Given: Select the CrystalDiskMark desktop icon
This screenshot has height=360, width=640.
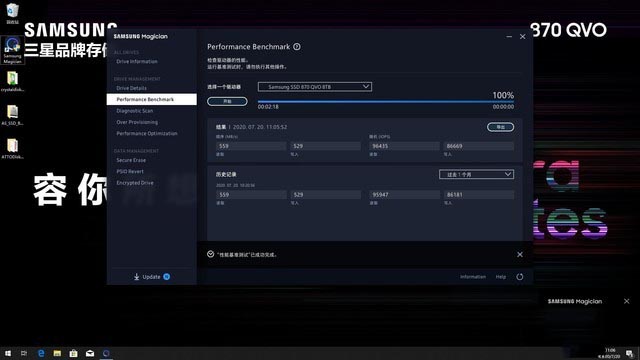Looking at the screenshot, I should click(12, 82).
